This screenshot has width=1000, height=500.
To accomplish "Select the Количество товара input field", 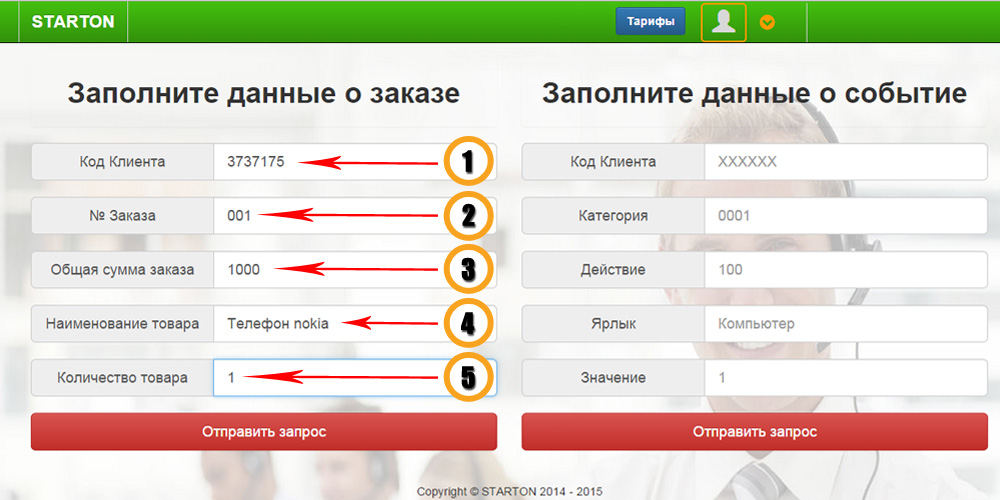I will point(355,378).
